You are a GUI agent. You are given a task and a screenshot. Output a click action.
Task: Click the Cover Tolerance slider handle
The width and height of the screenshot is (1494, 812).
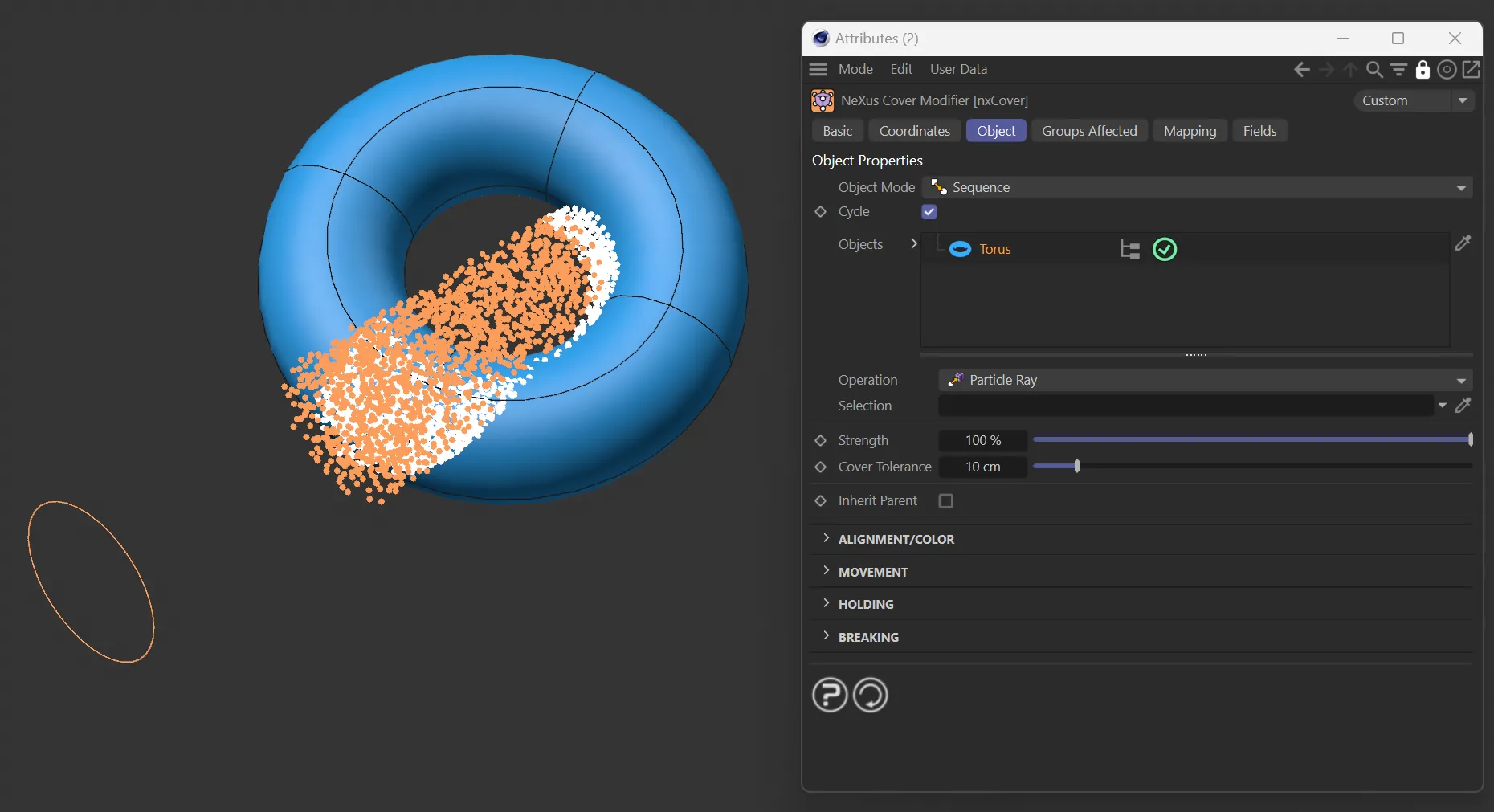pos(1077,466)
